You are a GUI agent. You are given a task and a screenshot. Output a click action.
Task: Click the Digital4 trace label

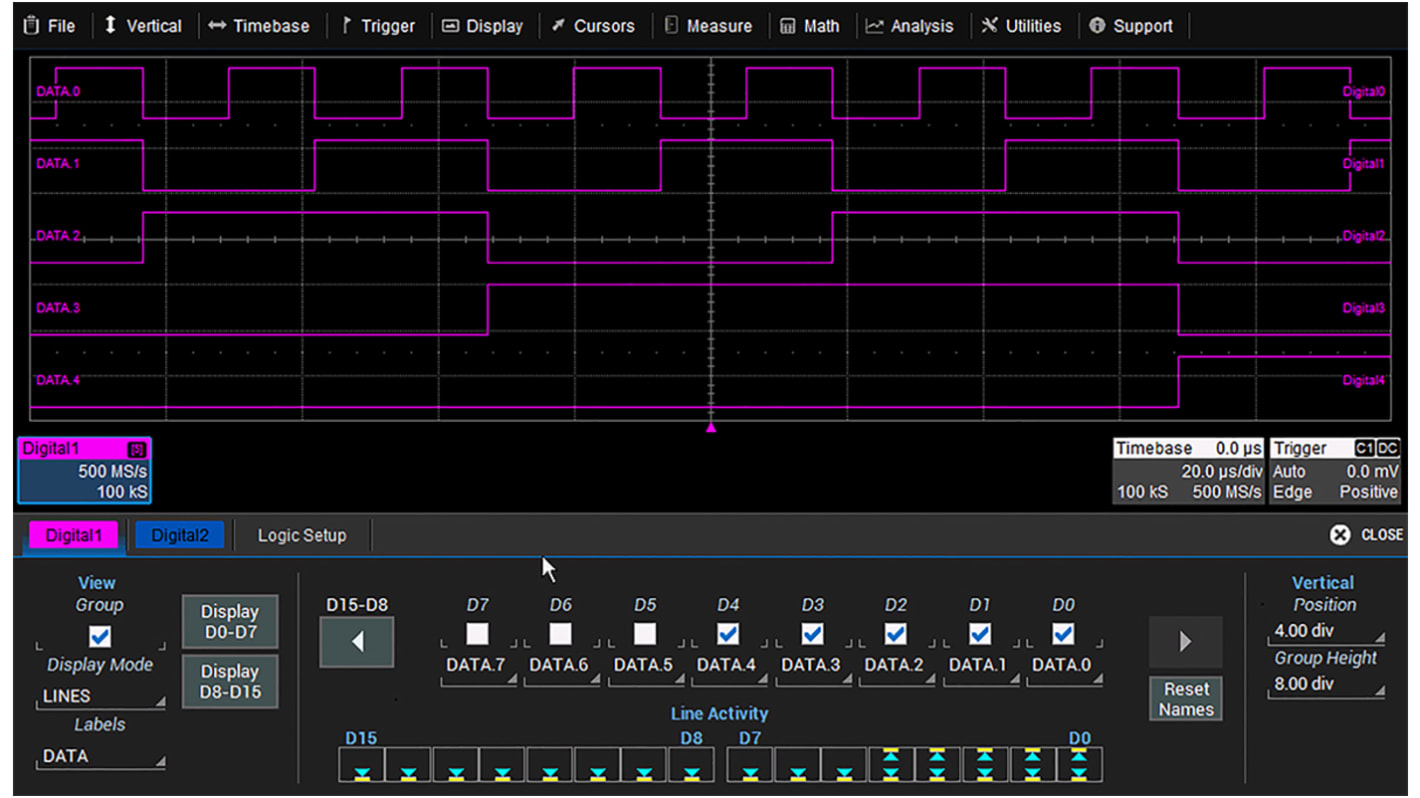[x=1364, y=380]
